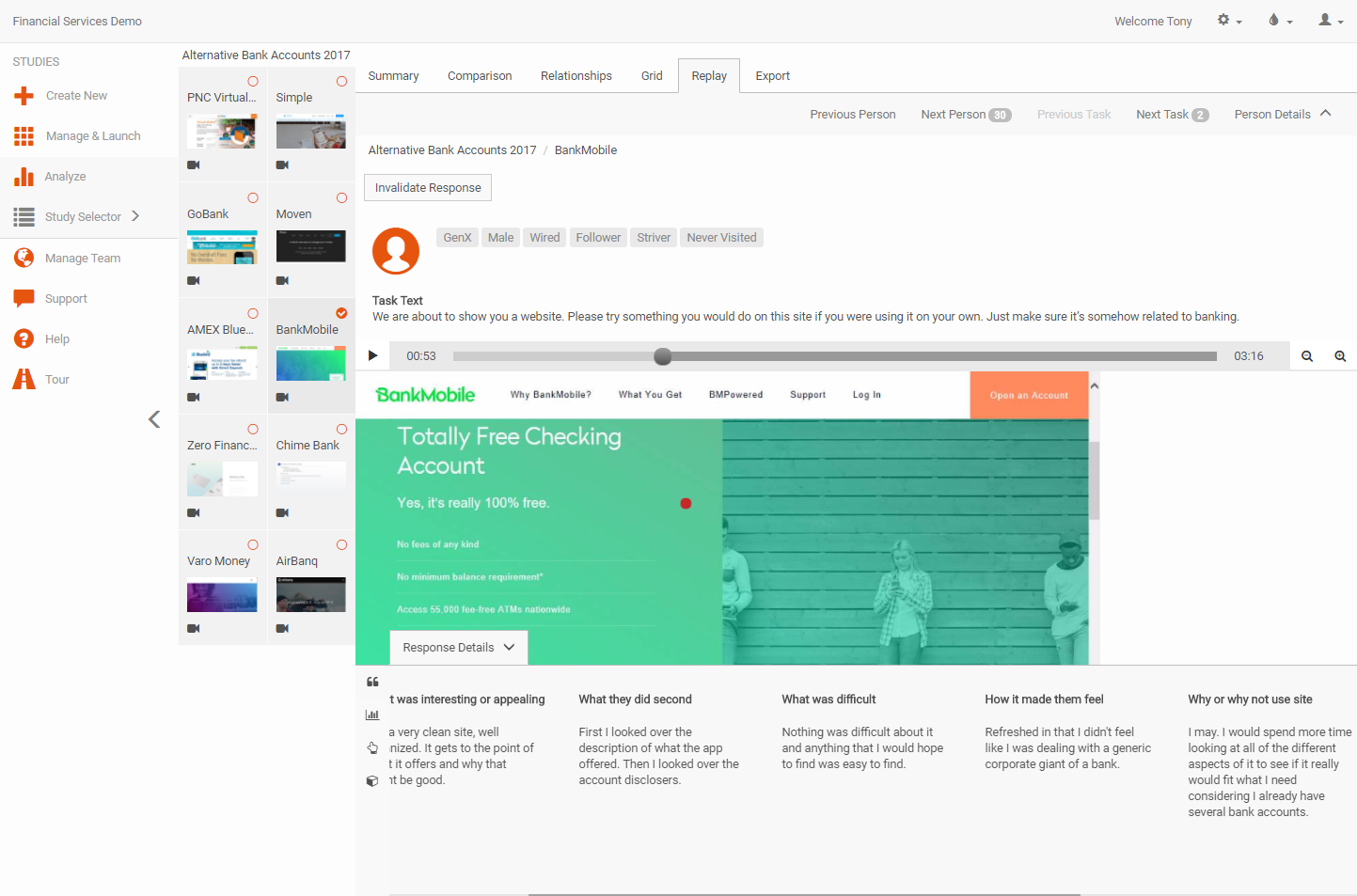Click the Create New plus icon
The width and height of the screenshot is (1357, 896).
(24, 96)
